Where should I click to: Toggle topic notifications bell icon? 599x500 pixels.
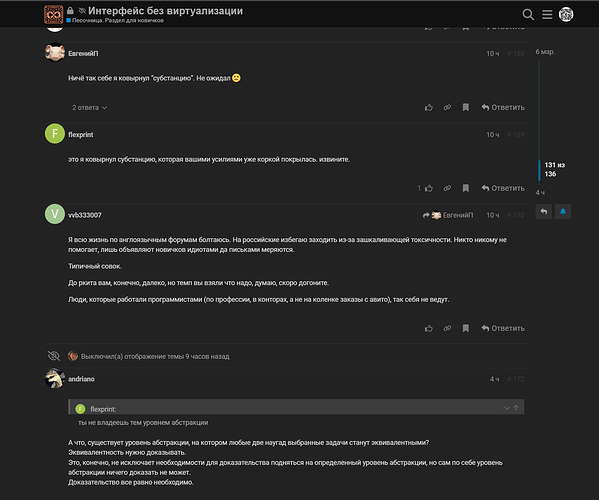[x=563, y=212]
